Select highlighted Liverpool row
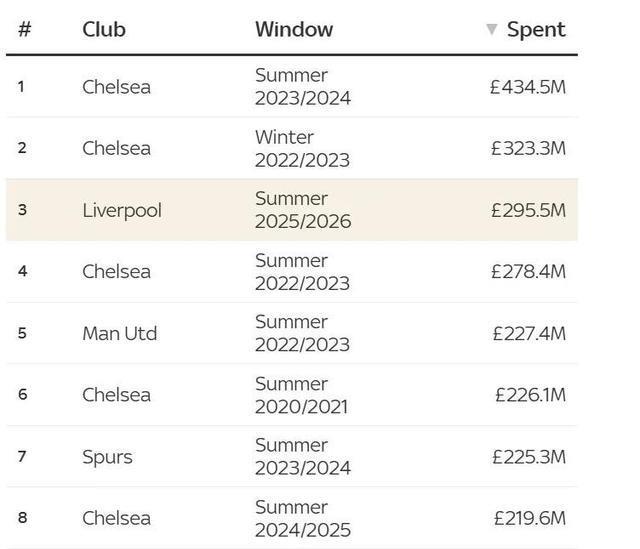The width and height of the screenshot is (640, 549). click(292, 210)
